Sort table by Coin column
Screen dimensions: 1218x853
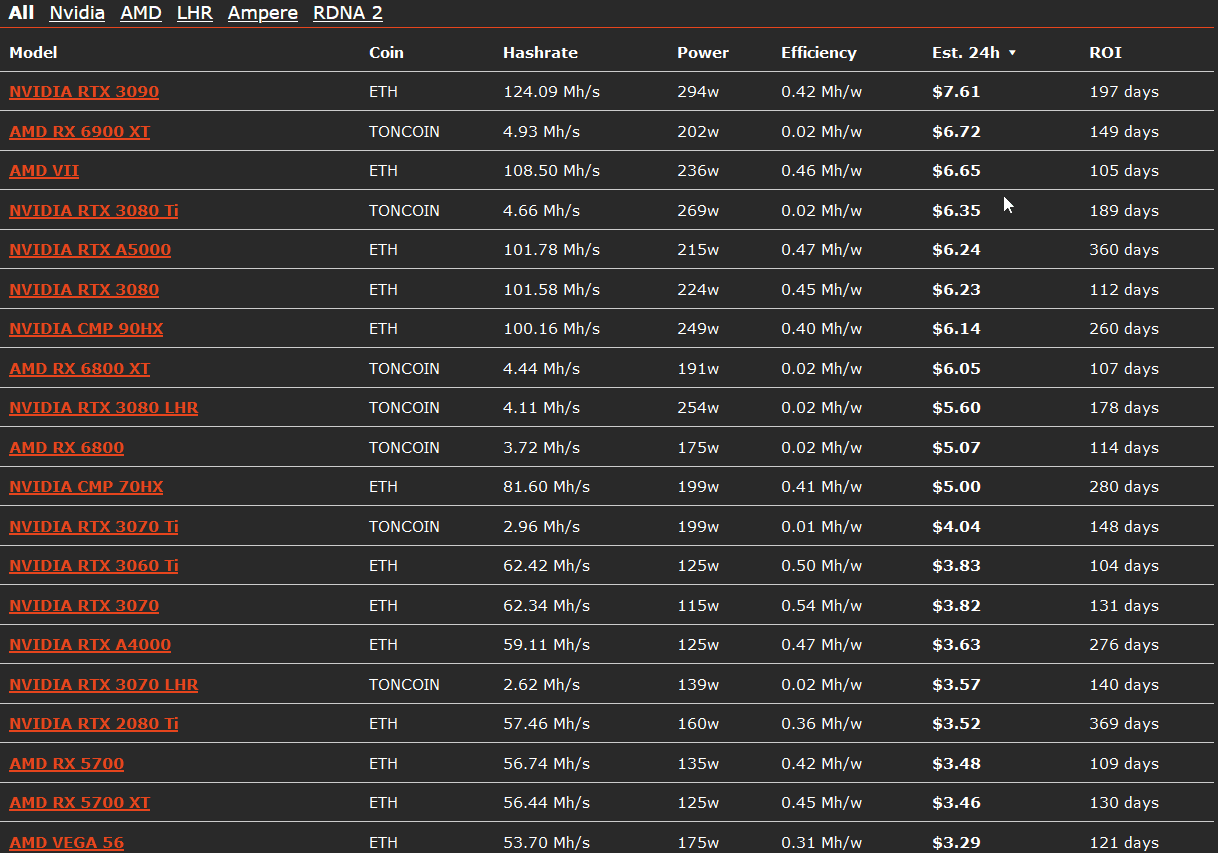386,52
